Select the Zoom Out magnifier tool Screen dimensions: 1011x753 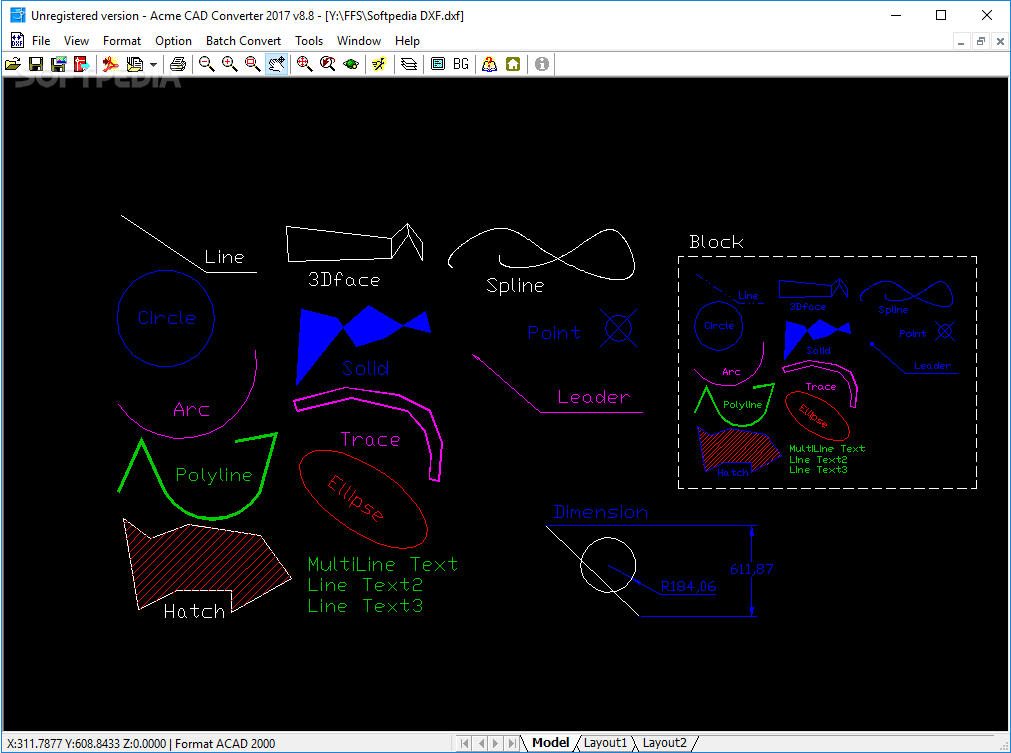(206, 63)
